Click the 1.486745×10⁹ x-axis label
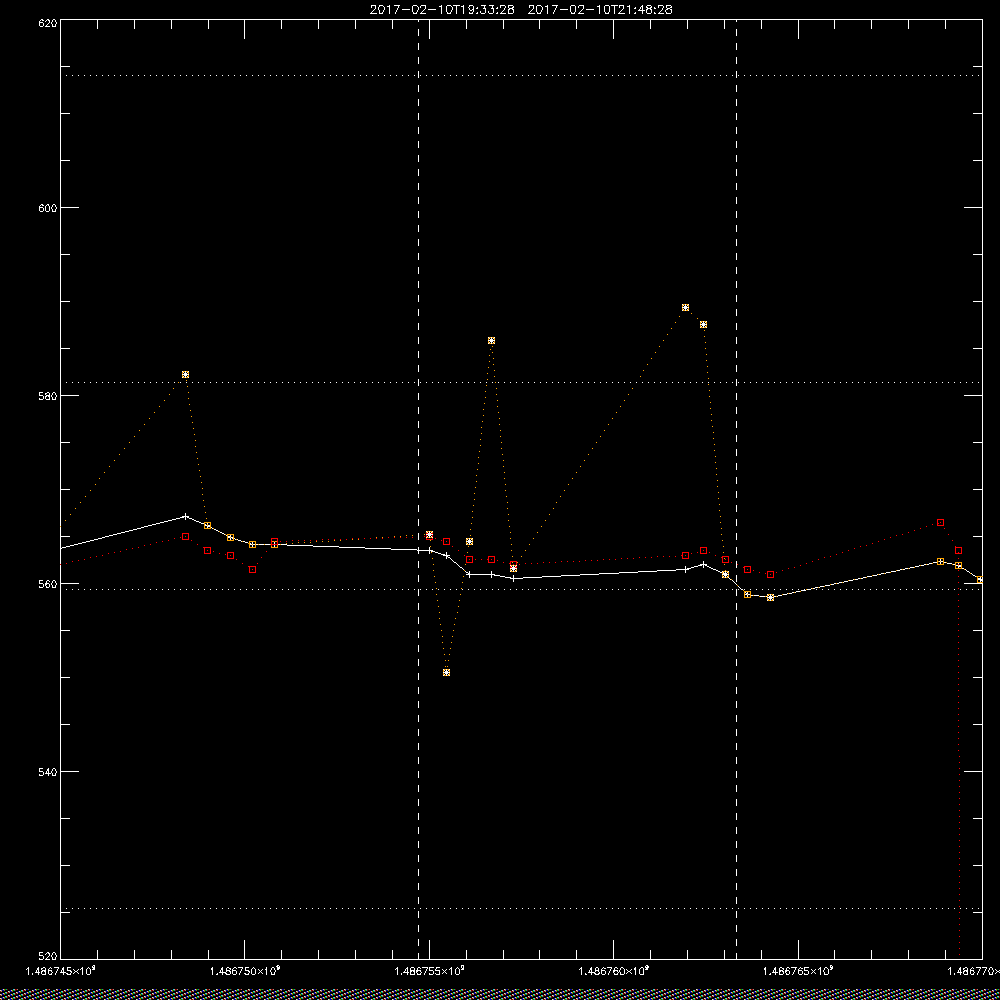Screen dimensions: 1000x1000 [61, 971]
